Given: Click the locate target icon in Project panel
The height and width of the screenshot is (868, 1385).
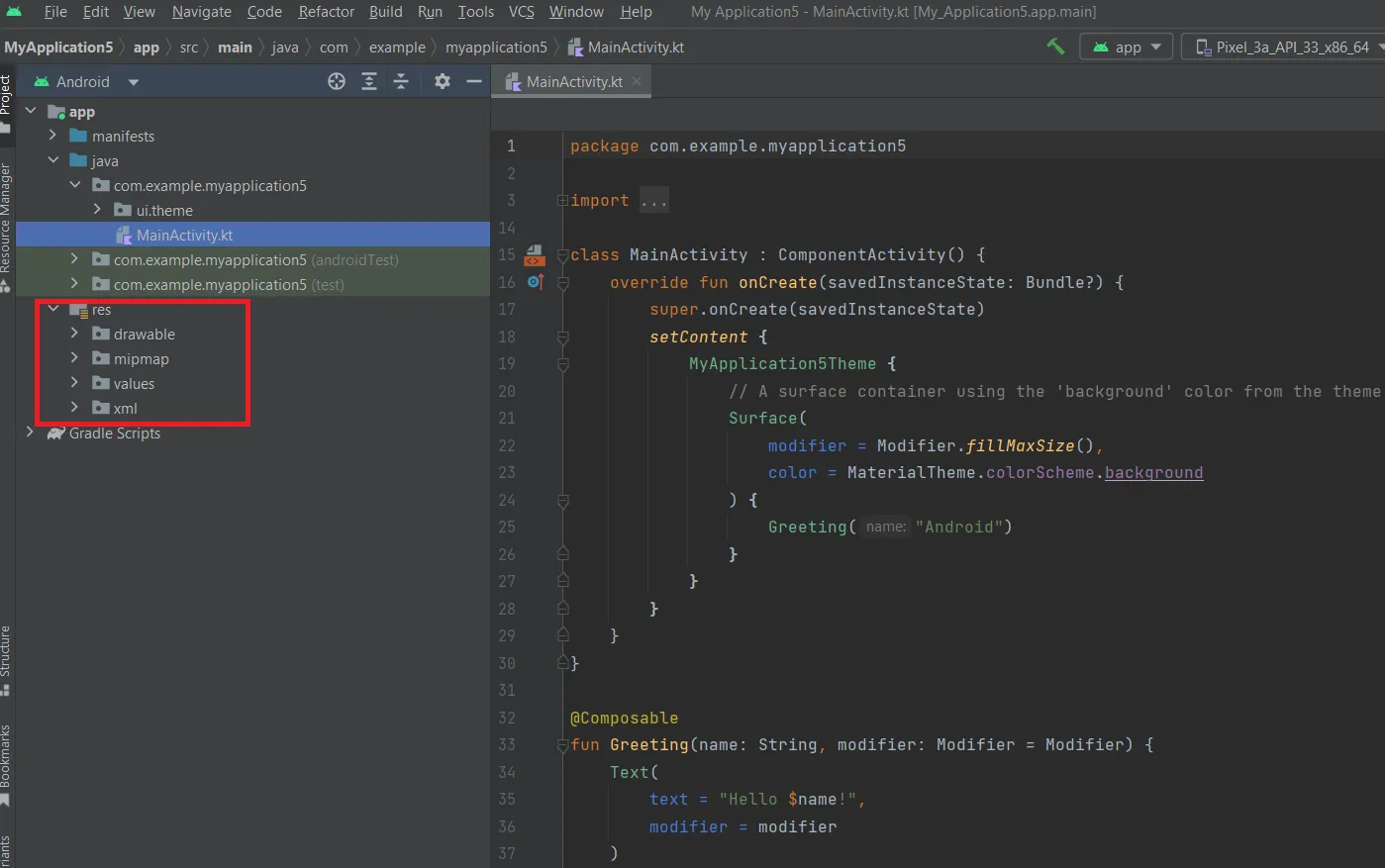Looking at the screenshot, I should click(337, 82).
